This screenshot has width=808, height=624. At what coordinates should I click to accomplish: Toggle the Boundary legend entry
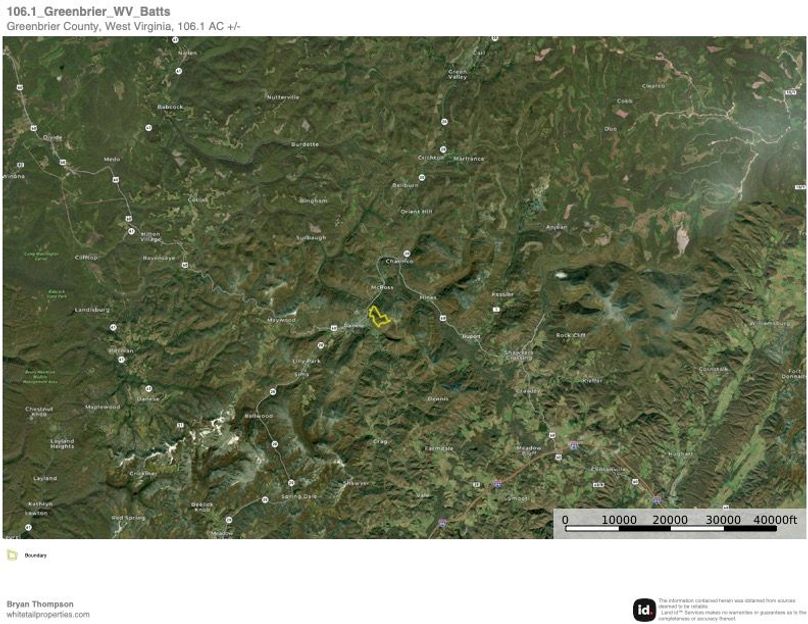[x=34, y=556]
